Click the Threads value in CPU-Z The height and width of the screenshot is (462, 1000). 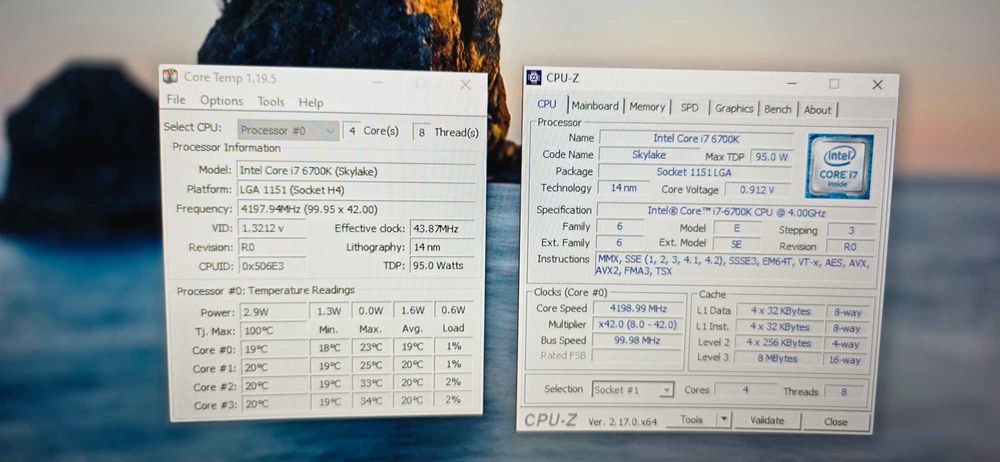point(844,392)
